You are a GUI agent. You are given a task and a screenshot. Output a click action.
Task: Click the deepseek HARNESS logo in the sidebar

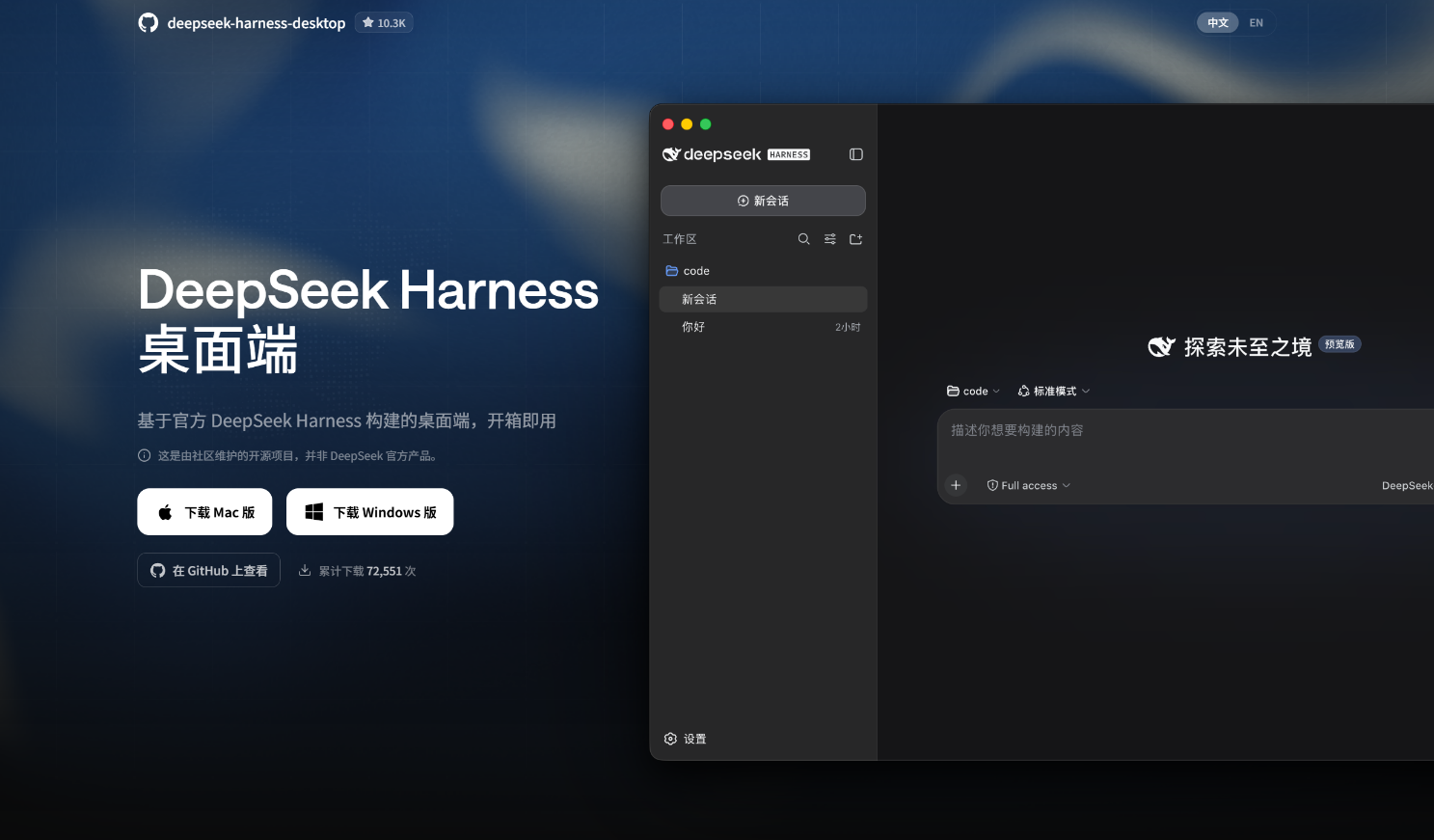tap(736, 154)
